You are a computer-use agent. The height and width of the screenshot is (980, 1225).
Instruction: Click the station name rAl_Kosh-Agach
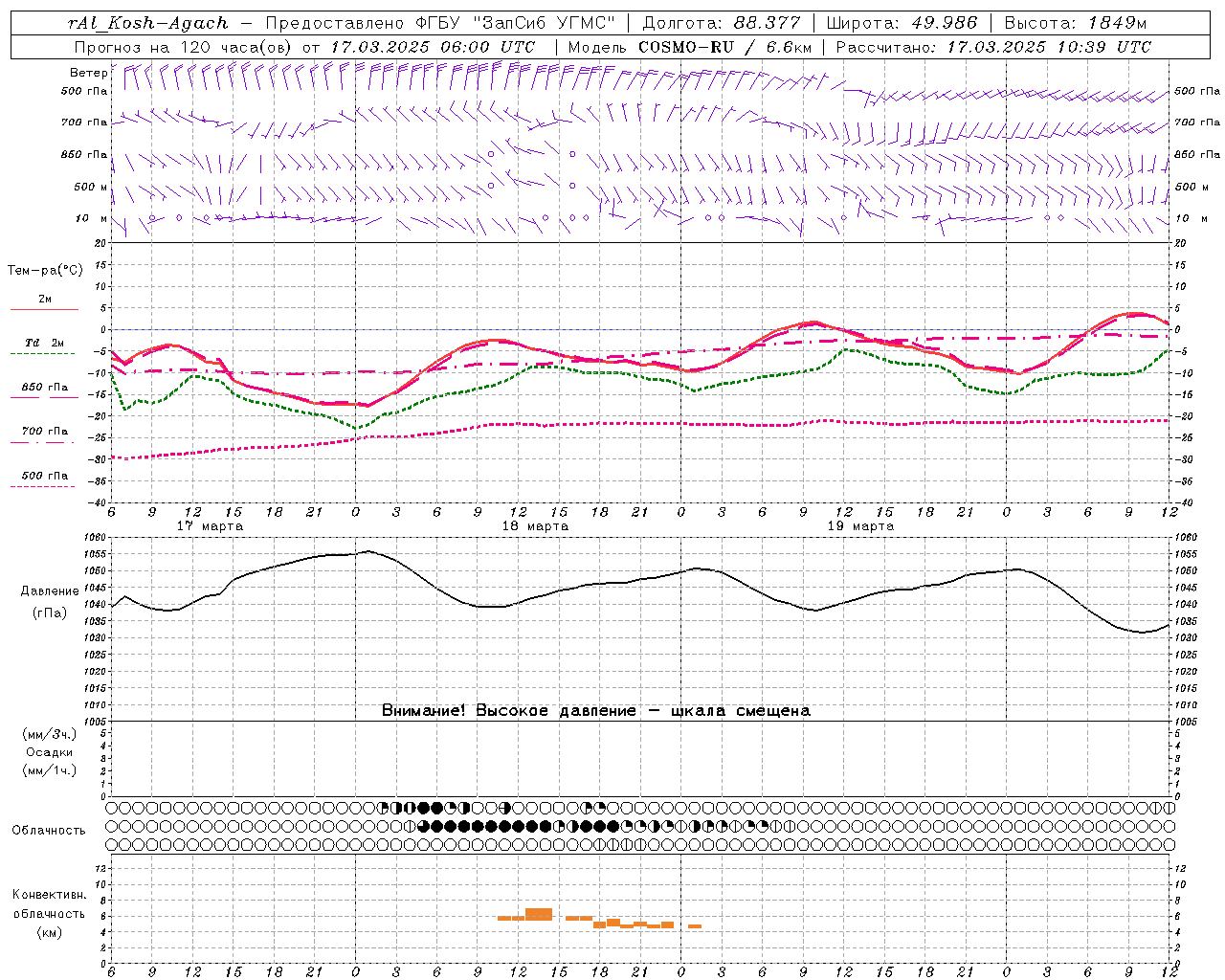(148, 23)
